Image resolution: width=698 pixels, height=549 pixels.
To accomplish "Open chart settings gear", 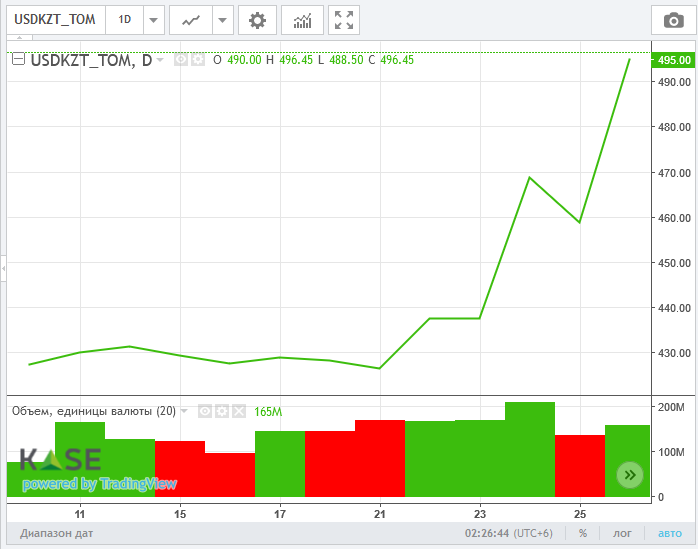I will tap(258, 20).
